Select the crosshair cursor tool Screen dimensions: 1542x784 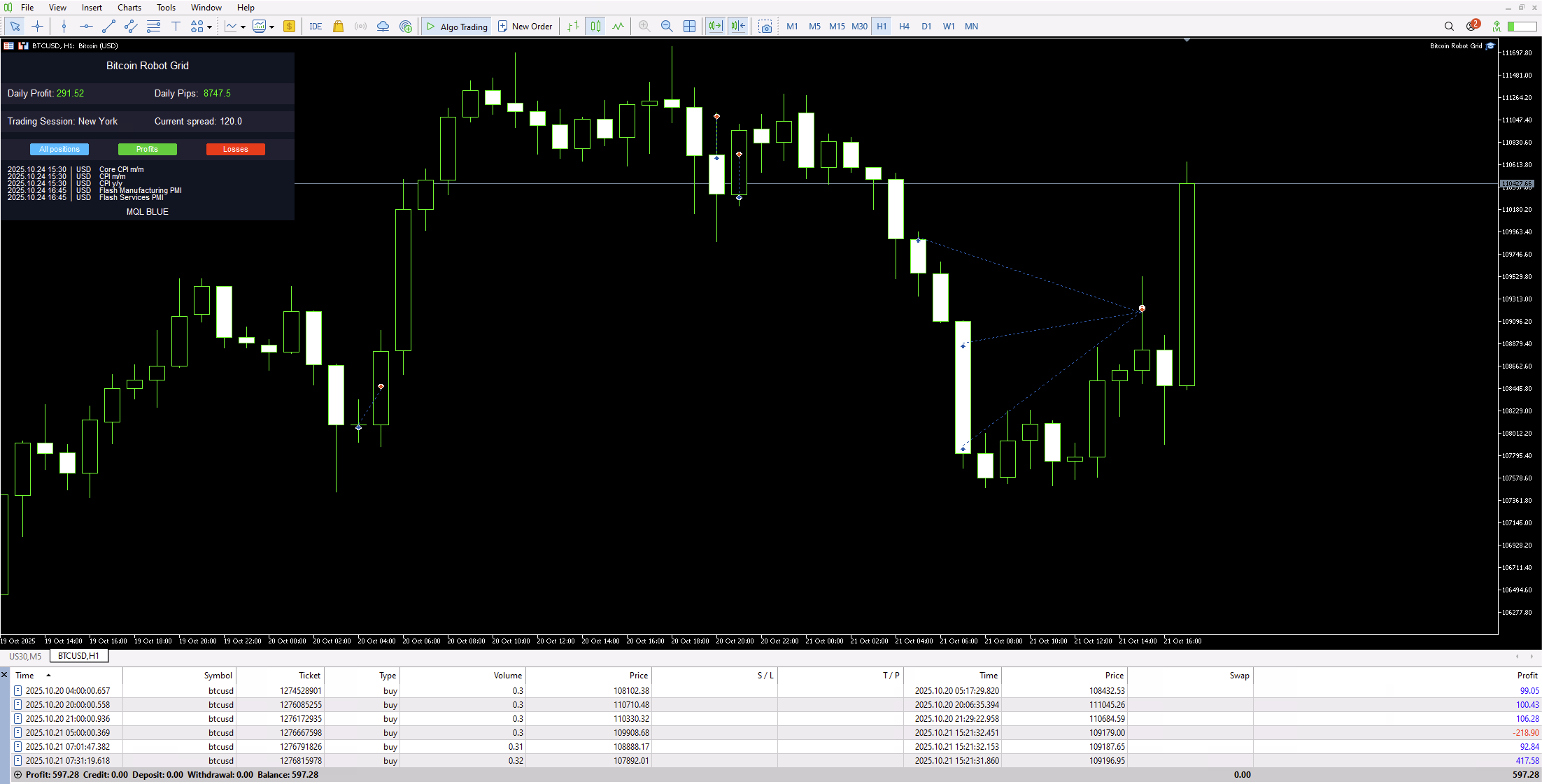(x=38, y=27)
